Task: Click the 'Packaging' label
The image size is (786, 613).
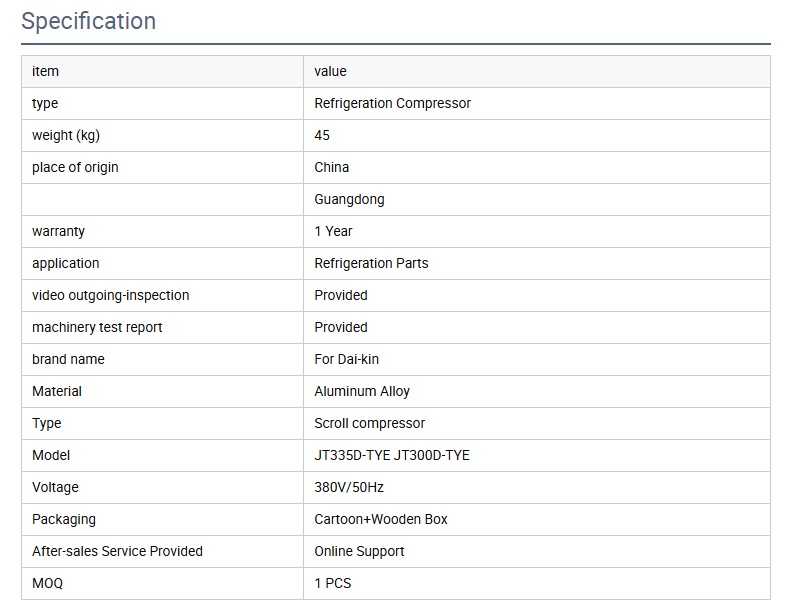Action: tap(64, 520)
